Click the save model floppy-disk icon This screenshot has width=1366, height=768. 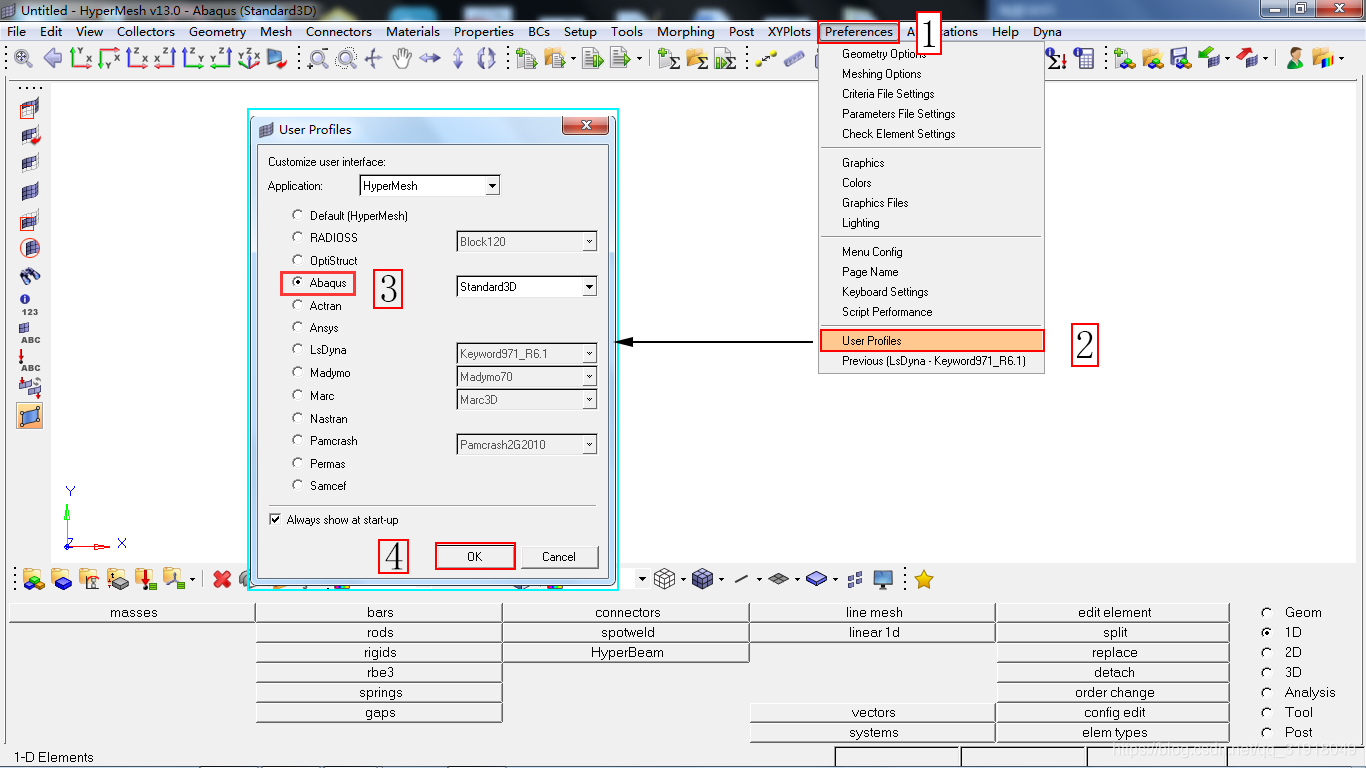(x=1180, y=59)
